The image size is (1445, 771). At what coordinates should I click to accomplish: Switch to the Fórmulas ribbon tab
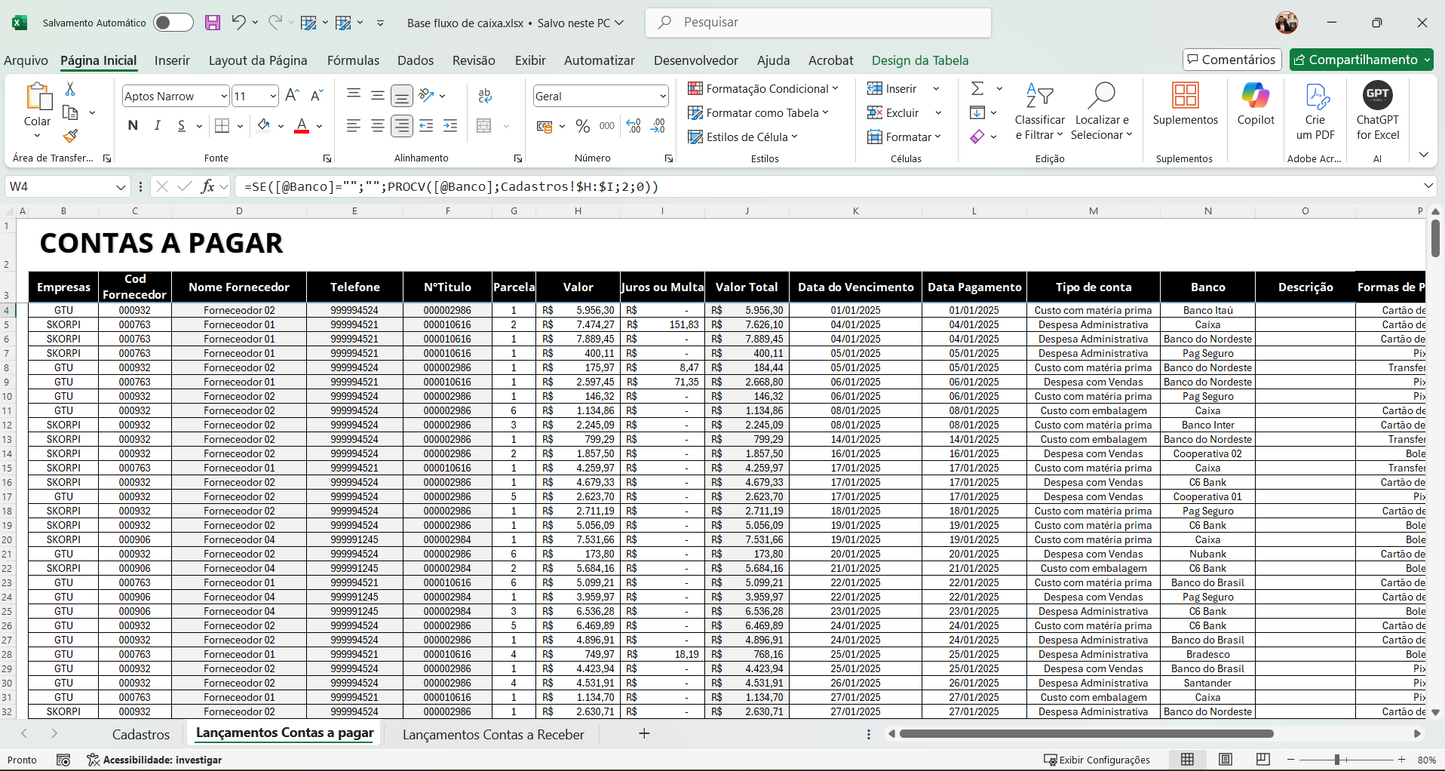pyautogui.click(x=352, y=60)
